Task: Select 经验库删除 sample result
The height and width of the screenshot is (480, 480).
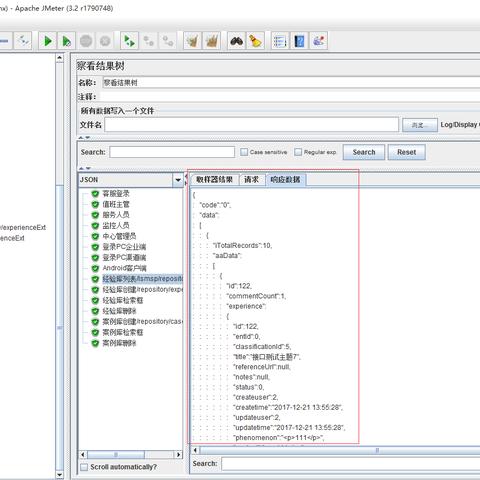Action: coord(119,311)
